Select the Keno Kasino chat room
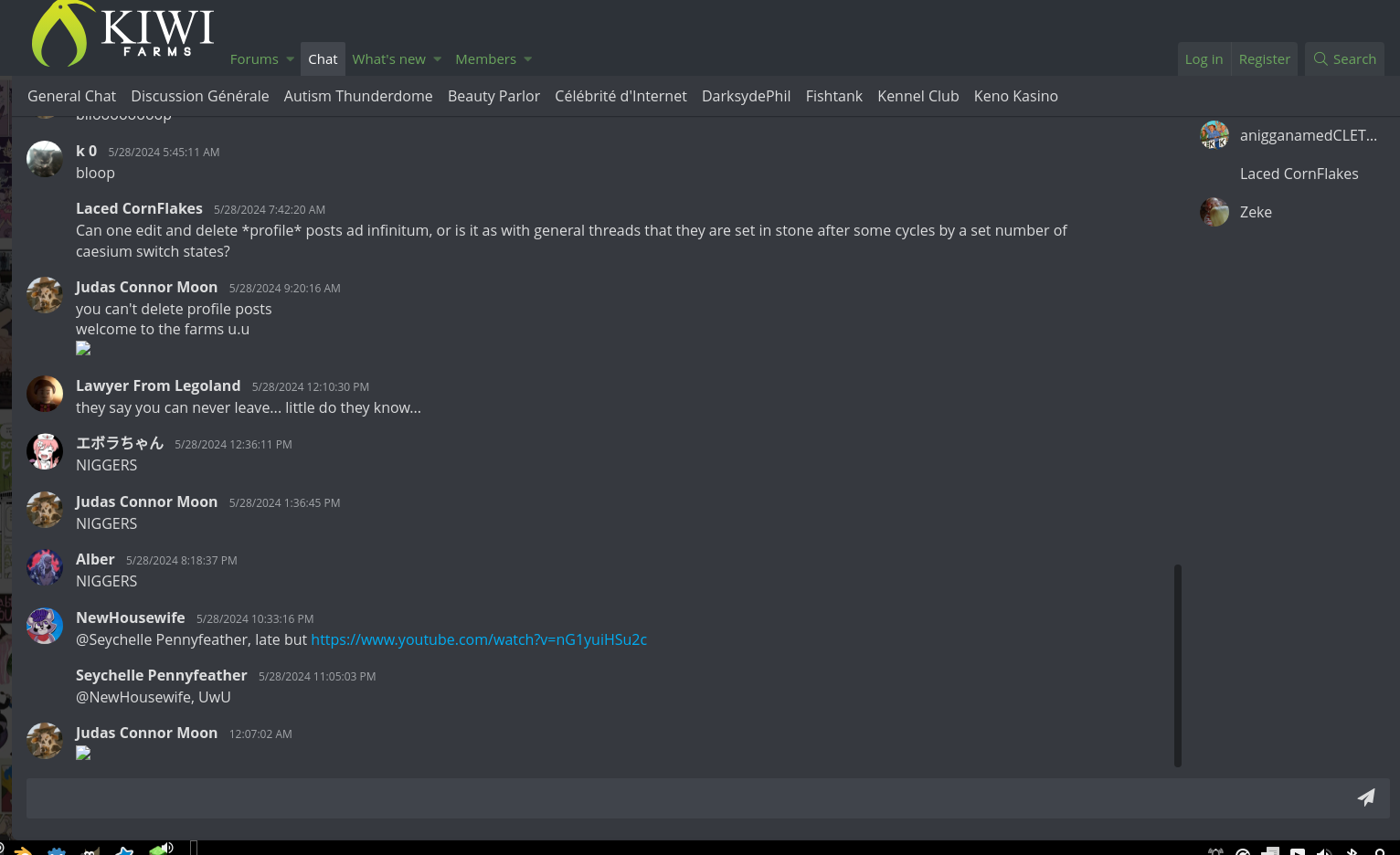This screenshot has width=1400, height=855. pos(1015,96)
